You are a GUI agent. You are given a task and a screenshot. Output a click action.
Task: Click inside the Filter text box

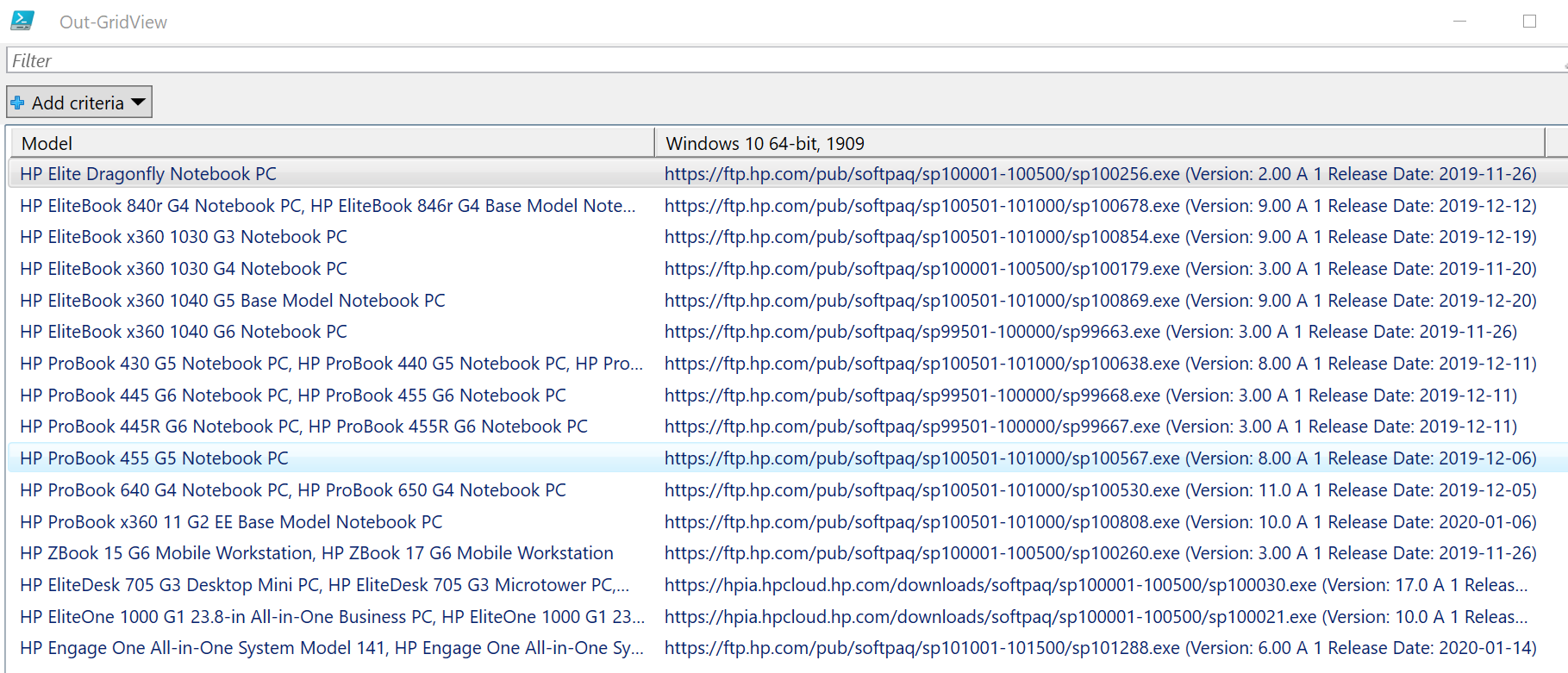776,61
